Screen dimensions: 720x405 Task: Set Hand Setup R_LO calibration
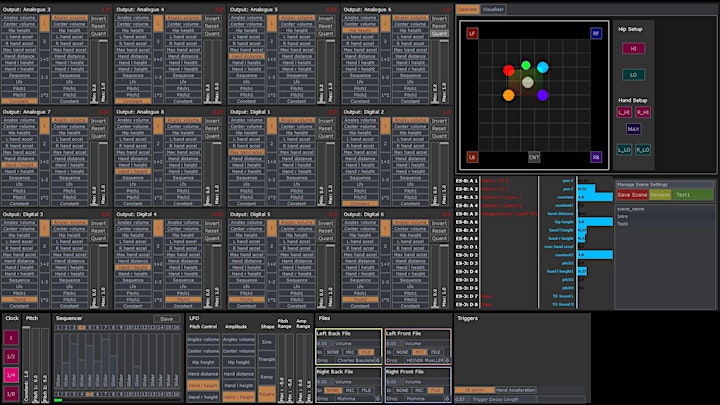(x=643, y=150)
